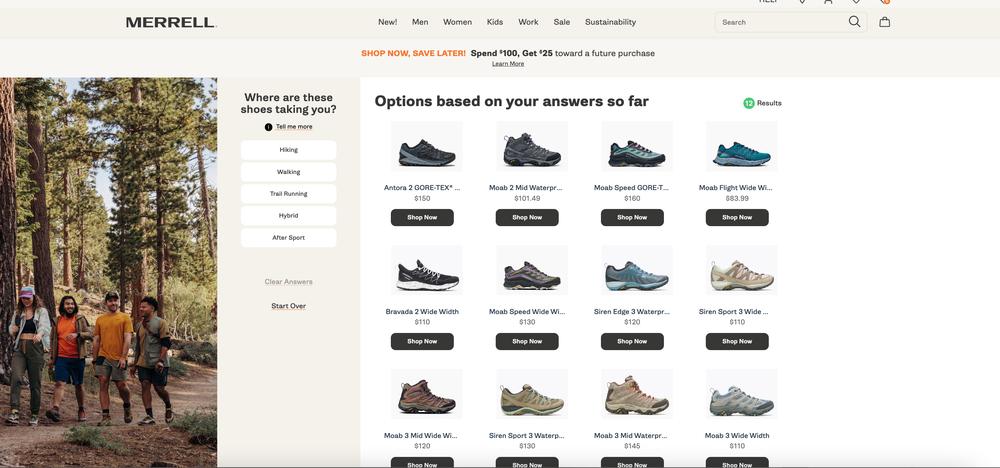Click the search magnifier icon
This screenshot has height=468, width=1000.
[x=854, y=22]
